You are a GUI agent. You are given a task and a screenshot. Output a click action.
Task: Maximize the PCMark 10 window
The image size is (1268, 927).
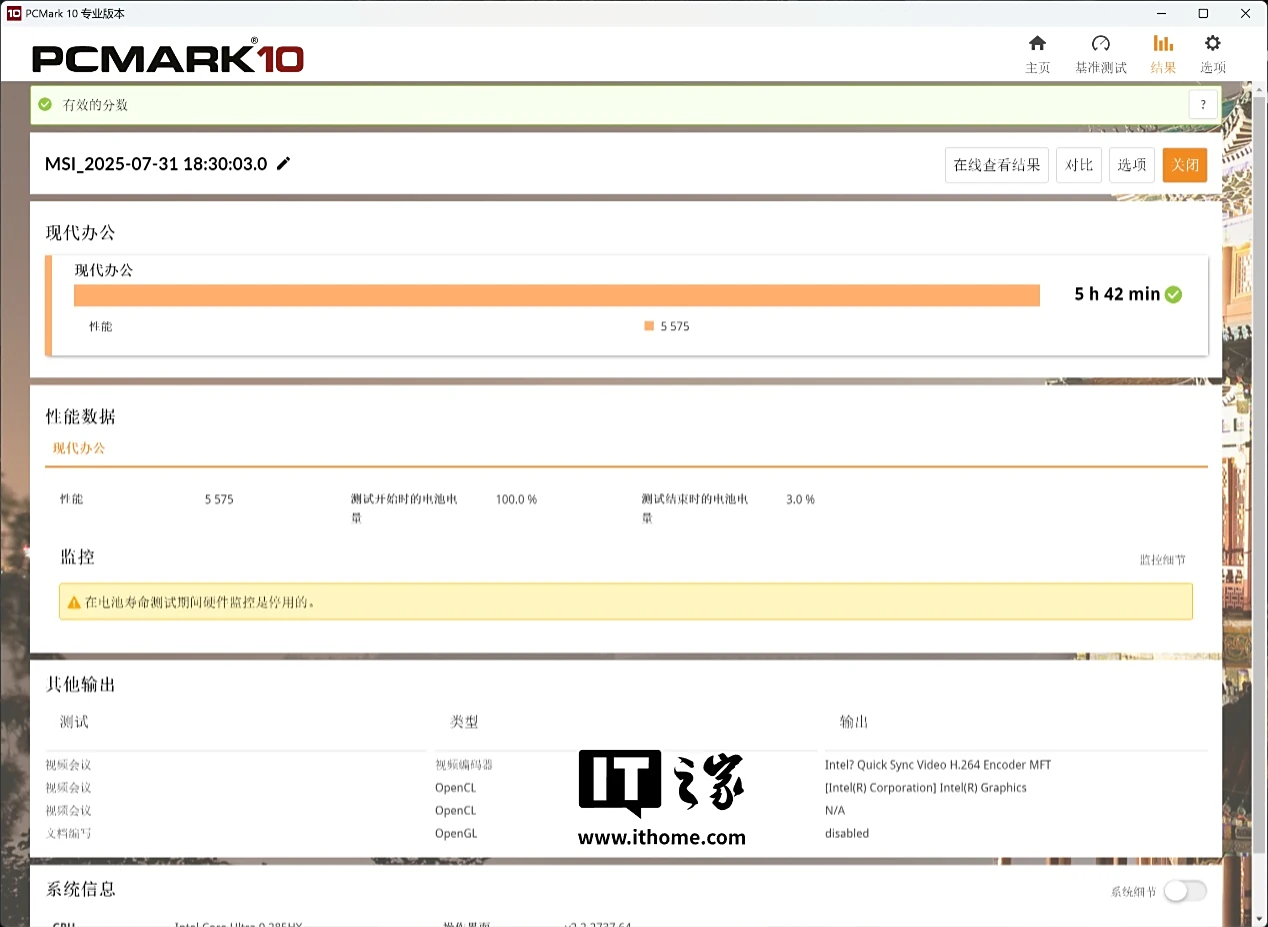click(x=1203, y=13)
